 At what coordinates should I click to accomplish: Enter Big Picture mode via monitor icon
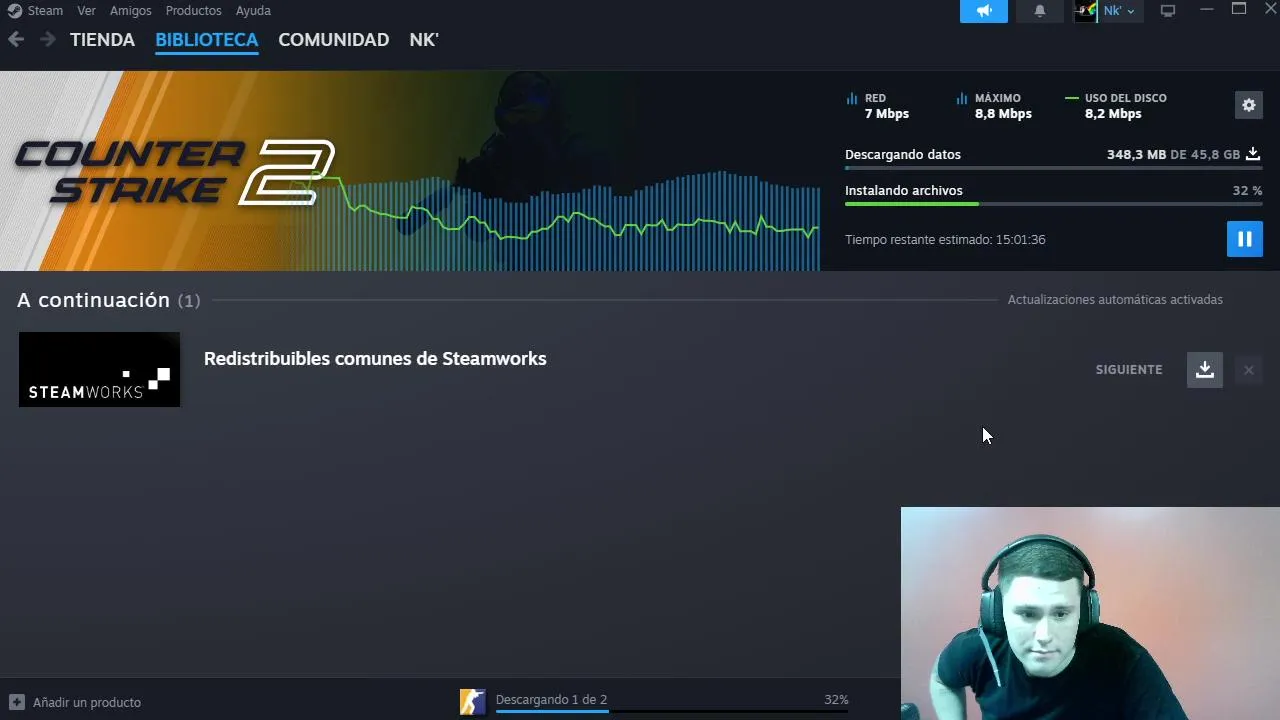1167,11
